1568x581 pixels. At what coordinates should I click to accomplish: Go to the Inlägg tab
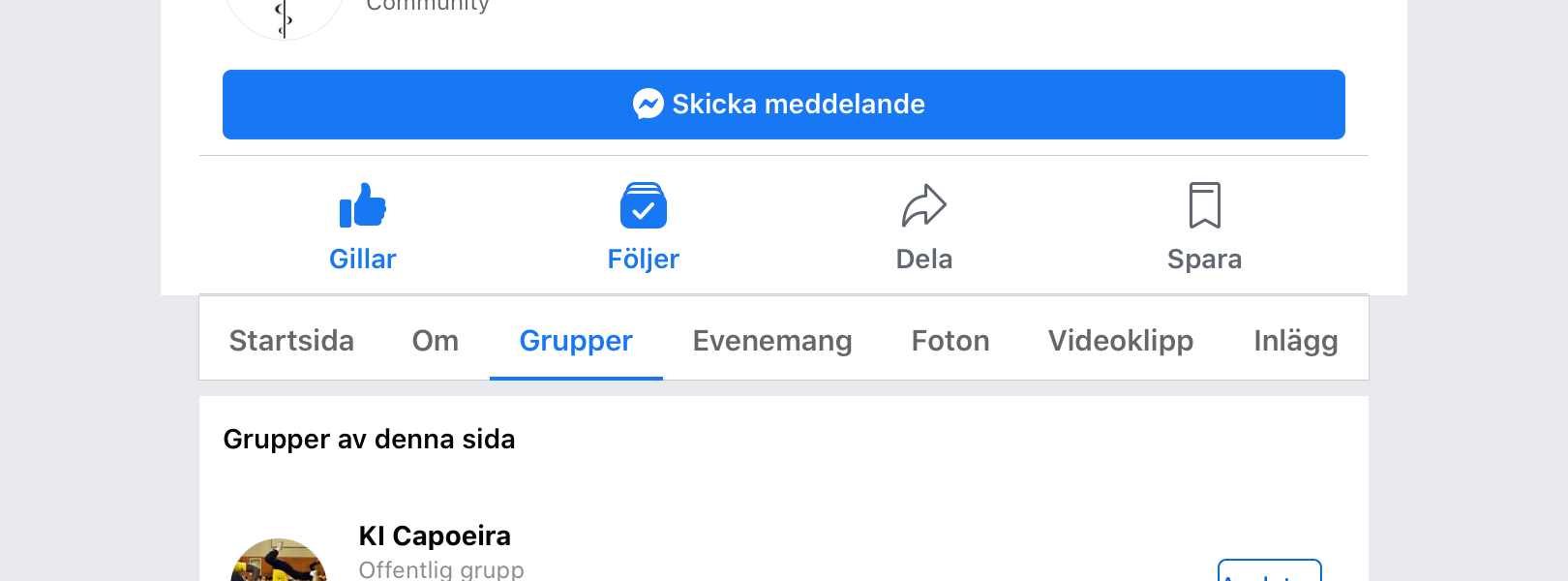click(1296, 340)
